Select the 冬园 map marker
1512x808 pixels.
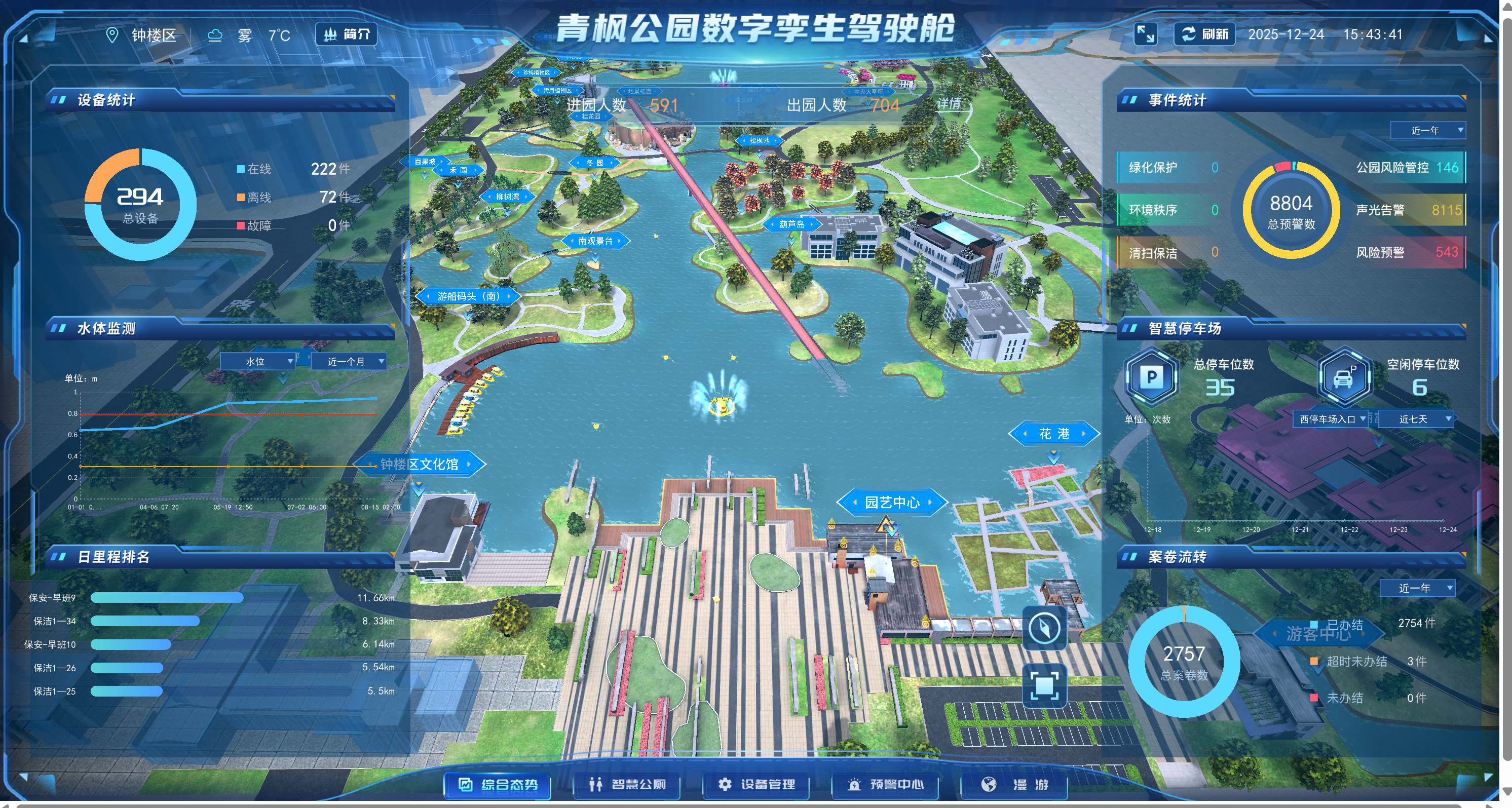point(594,163)
